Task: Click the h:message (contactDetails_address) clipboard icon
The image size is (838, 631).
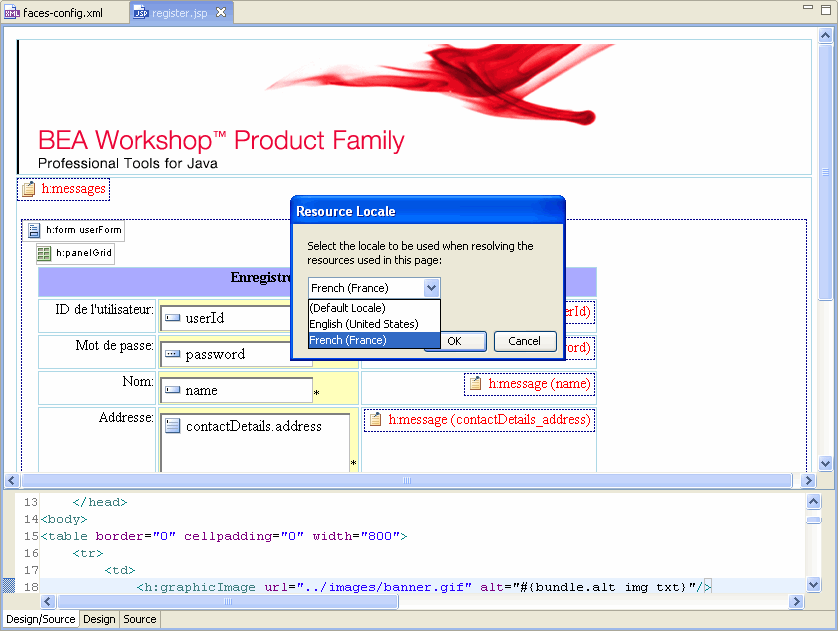Action: pos(376,419)
